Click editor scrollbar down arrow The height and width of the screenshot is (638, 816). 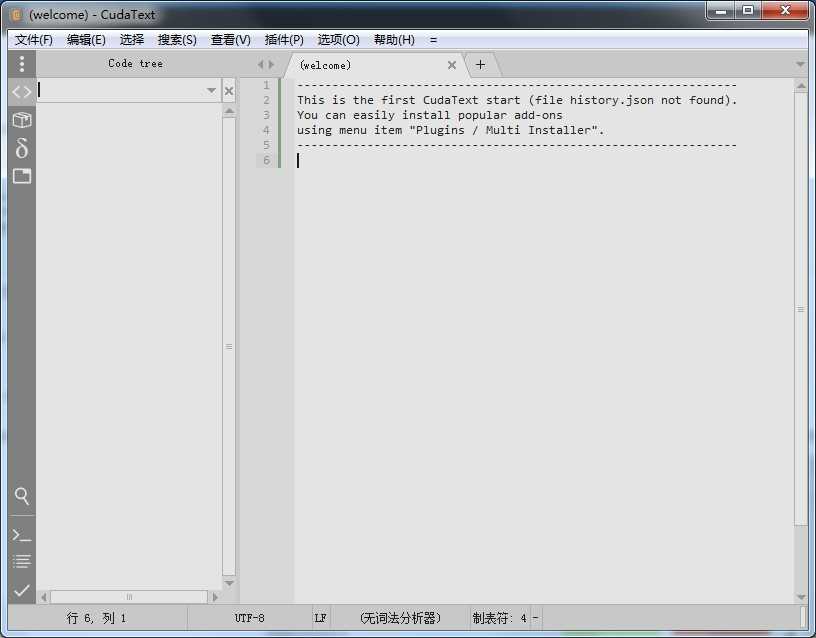point(801,597)
